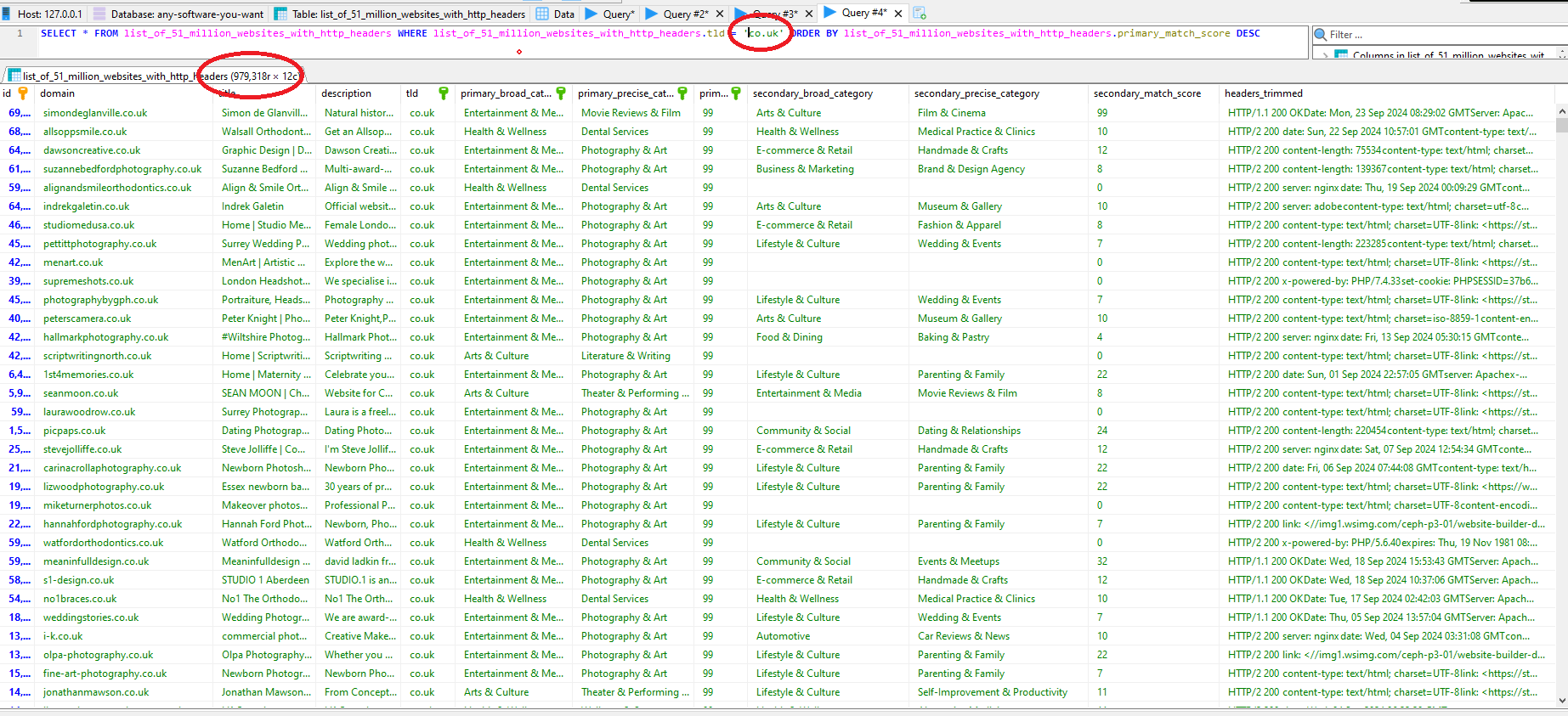Viewport: 1568px width, 716px height.
Task: Click the green key icon on prim... column
Action: coord(736,93)
